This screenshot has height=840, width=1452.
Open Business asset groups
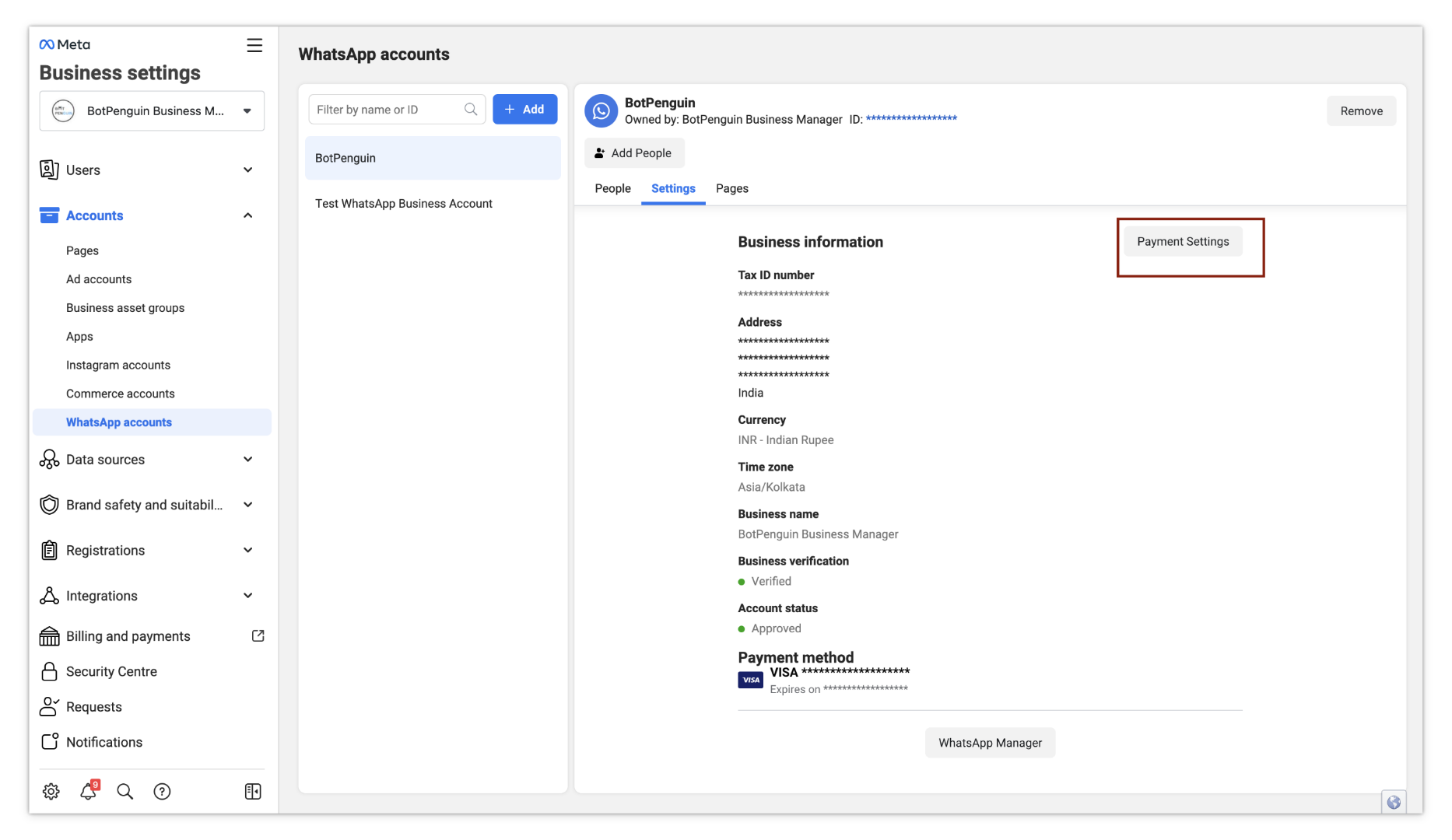pos(125,308)
